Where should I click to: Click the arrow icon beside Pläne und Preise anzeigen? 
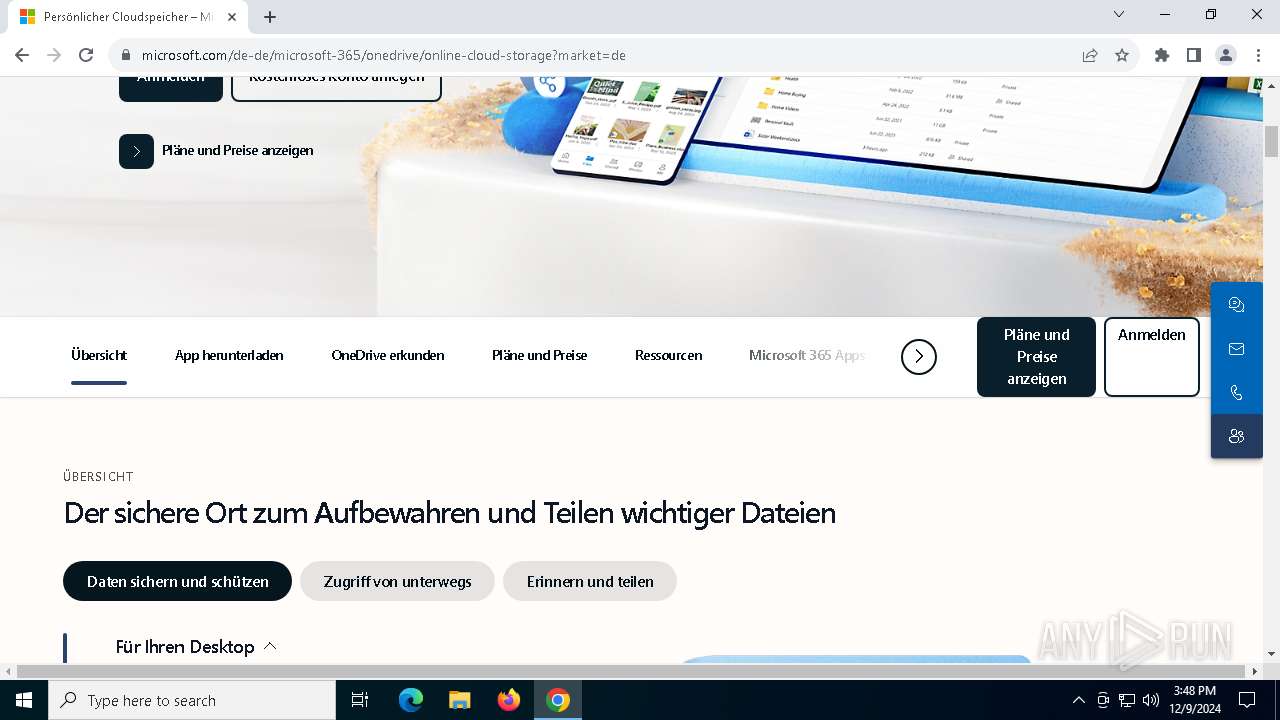pyautogui.click(x=136, y=151)
